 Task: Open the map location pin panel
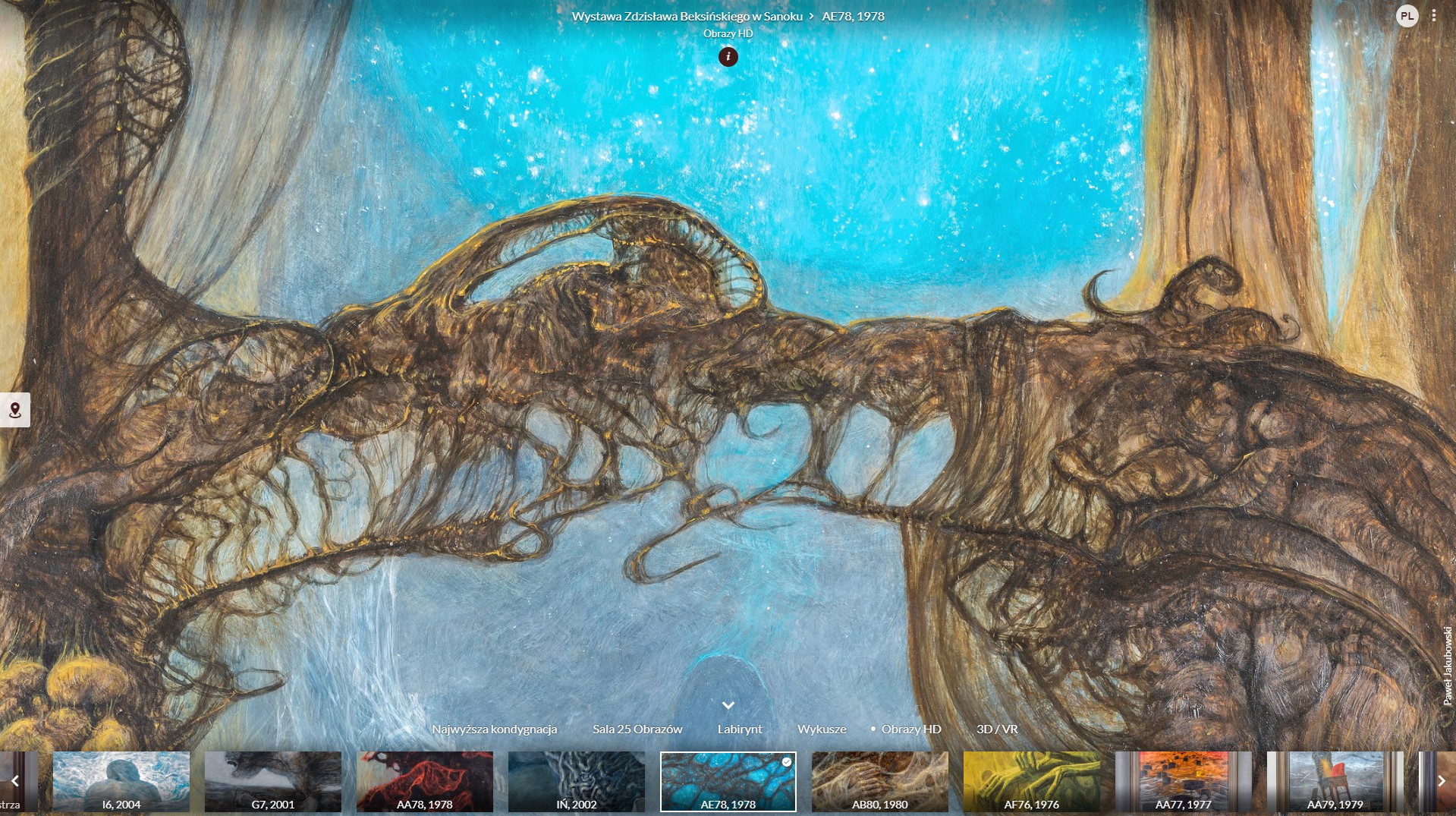pyautogui.click(x=14, y=410)
